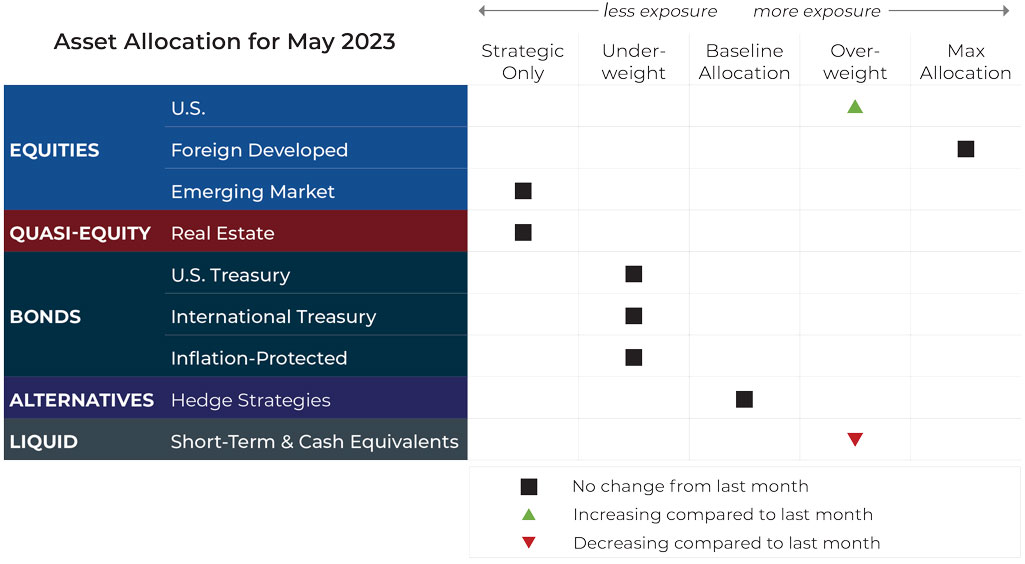The height and width of the screenshot is (564, 1025).
Task: Click the green up triangle in U.S. row
Action: pyautogui.click(x=855, y=107)
